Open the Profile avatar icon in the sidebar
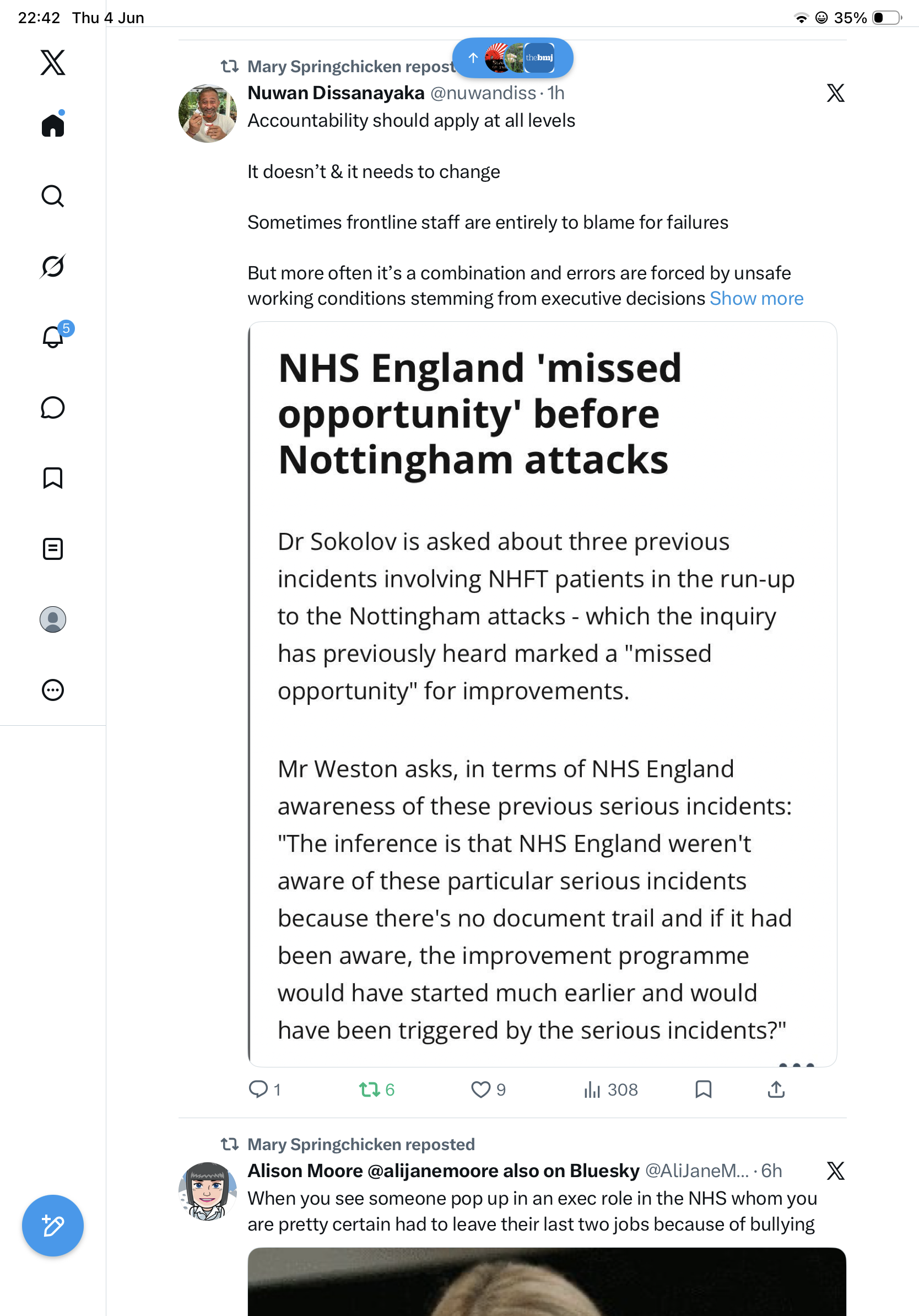Viewport: 919px width, 1316px height. point(53,619)
